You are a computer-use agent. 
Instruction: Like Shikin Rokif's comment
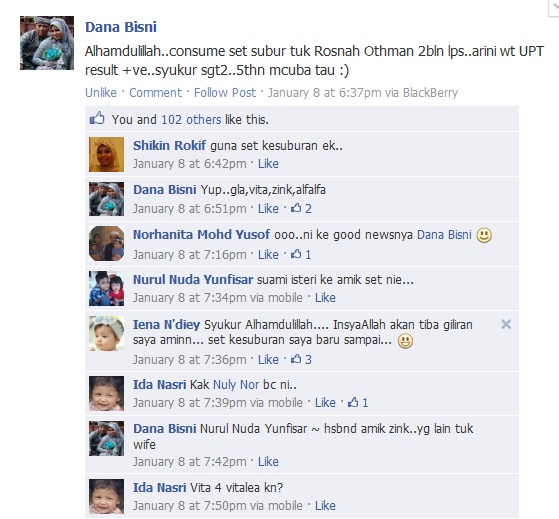(268, 164)
